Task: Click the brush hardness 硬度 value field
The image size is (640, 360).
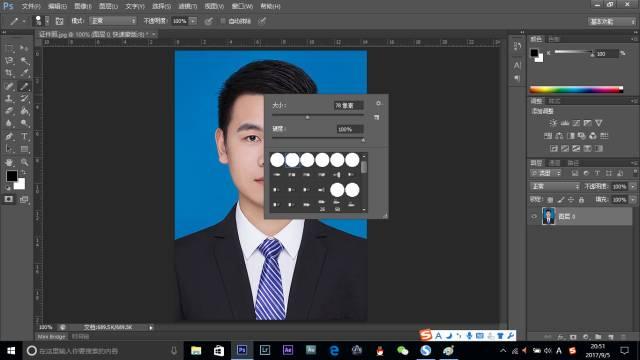Action: [350, 129]
